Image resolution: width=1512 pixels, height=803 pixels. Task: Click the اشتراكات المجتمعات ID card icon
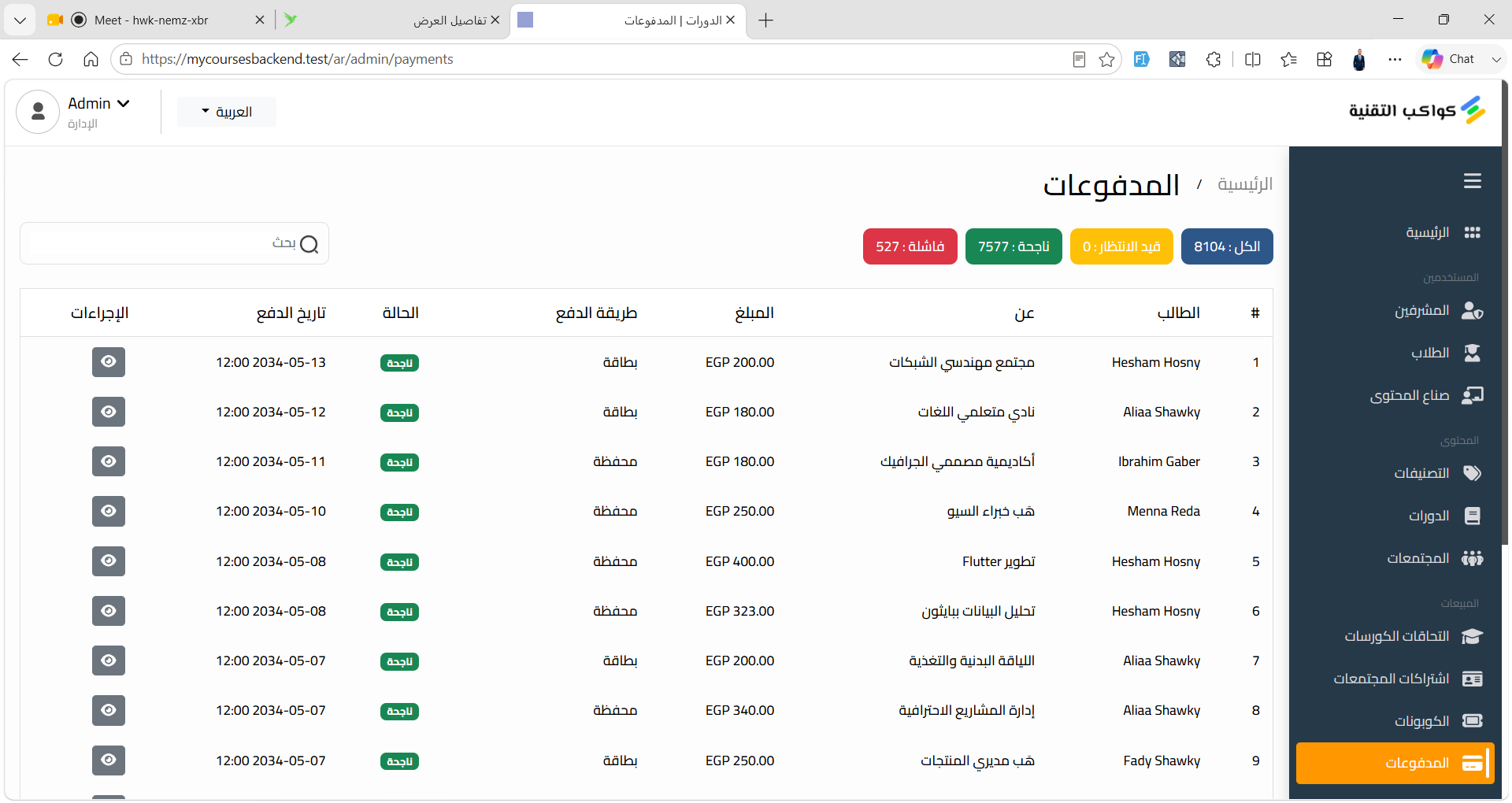(x=1472, y=679)
